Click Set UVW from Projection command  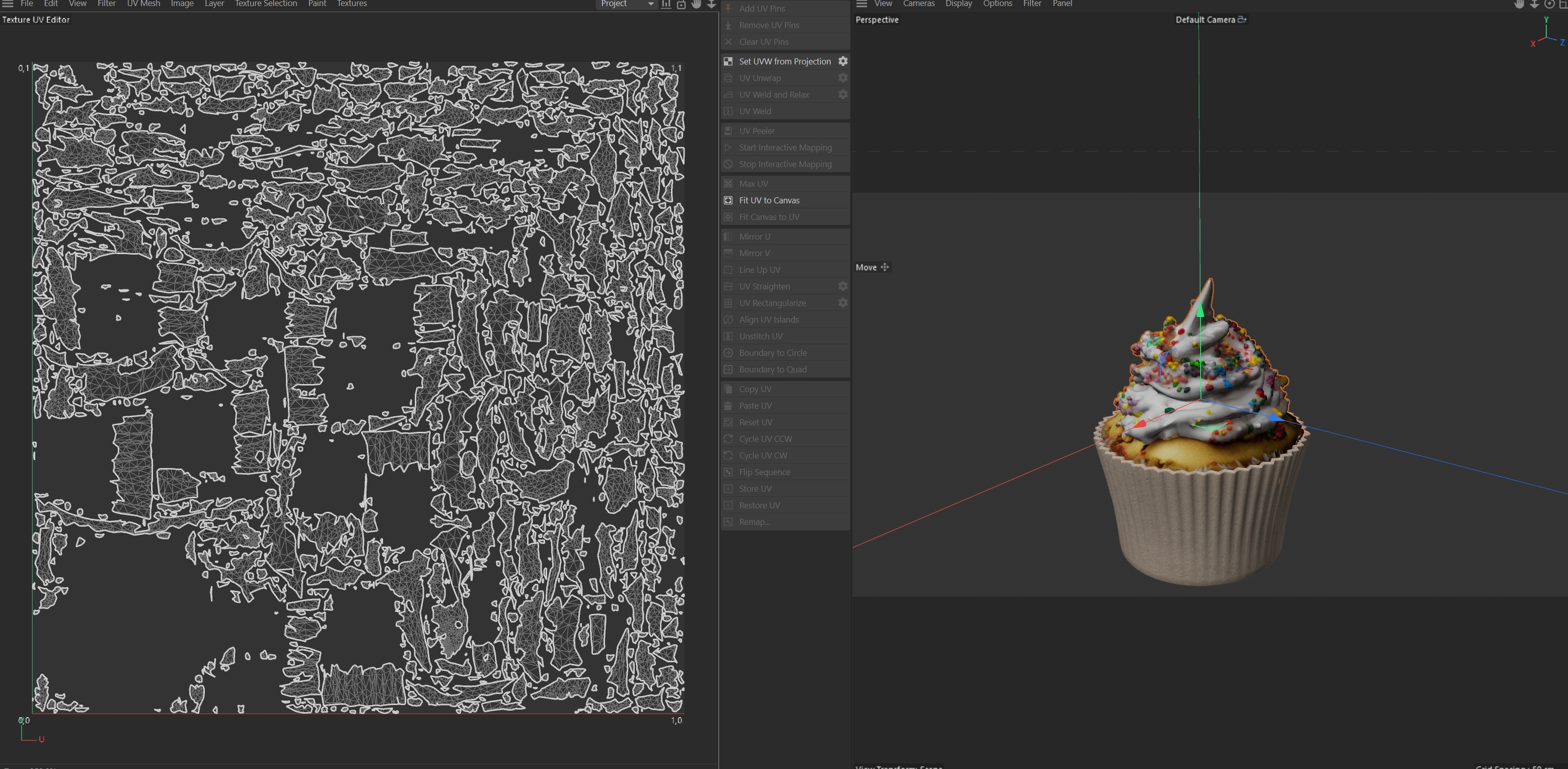(784, 61)
